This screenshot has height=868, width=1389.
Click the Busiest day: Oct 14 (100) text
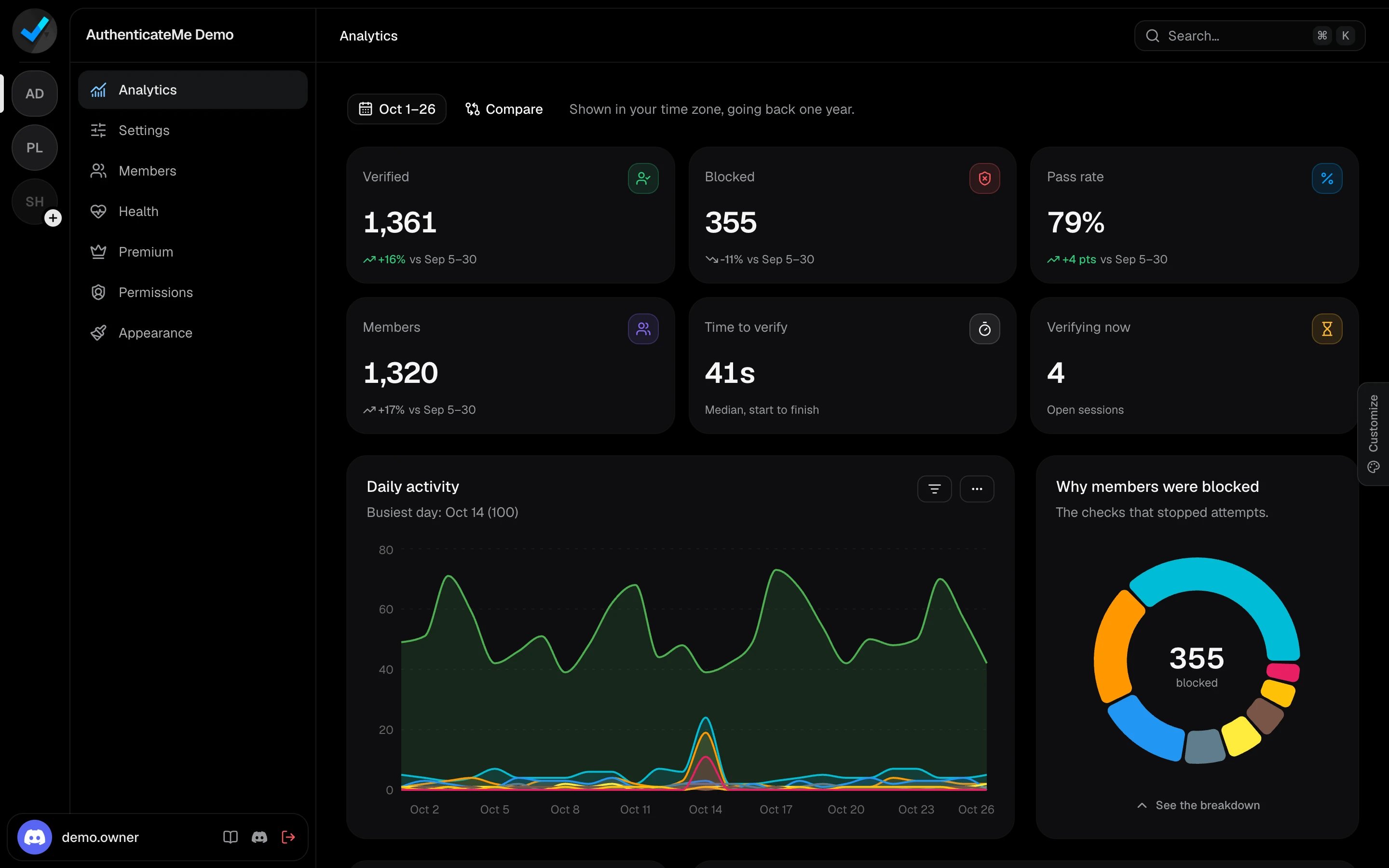pos(443,512)
